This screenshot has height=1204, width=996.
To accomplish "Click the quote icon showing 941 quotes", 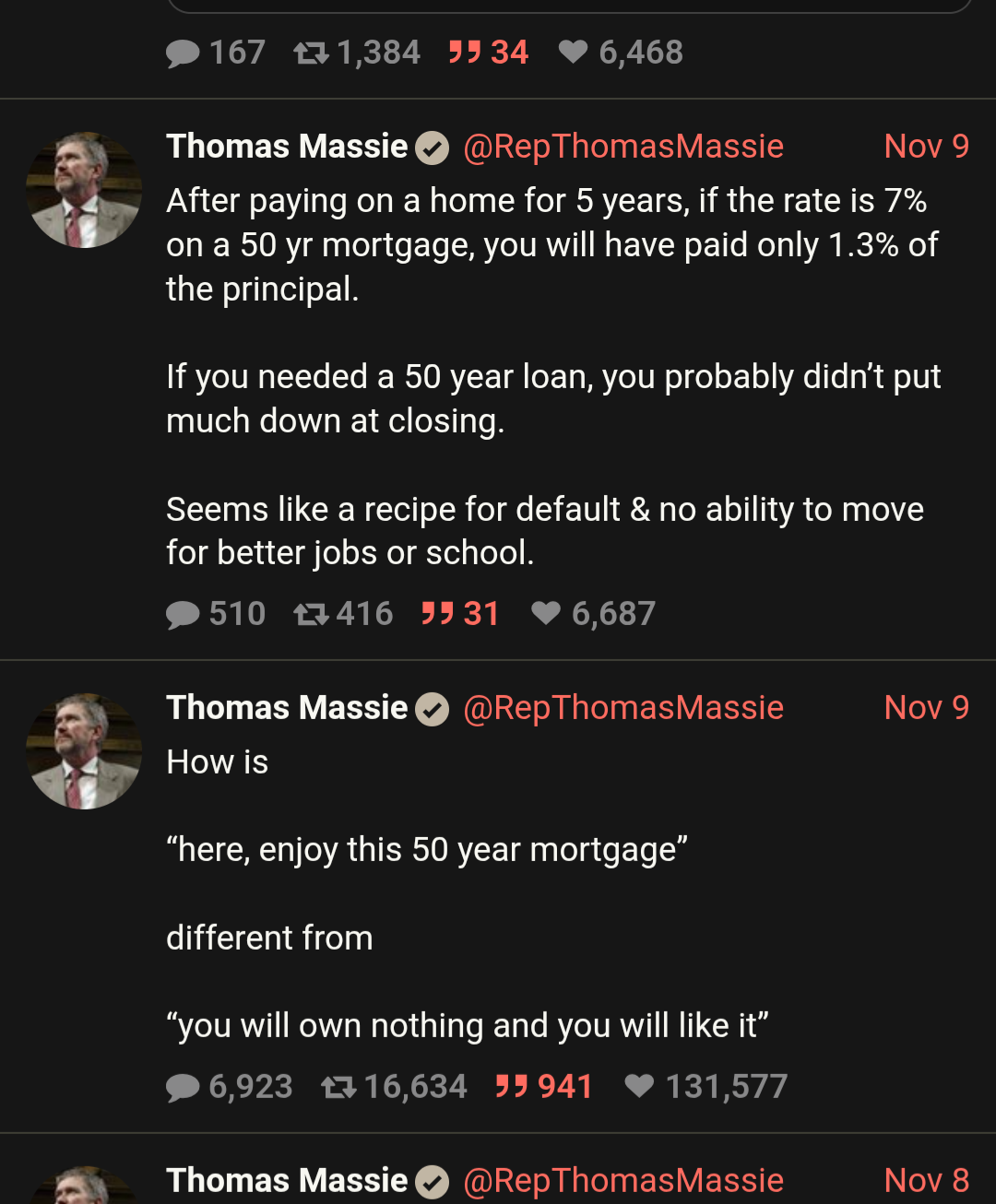I will click(512, 1087).
